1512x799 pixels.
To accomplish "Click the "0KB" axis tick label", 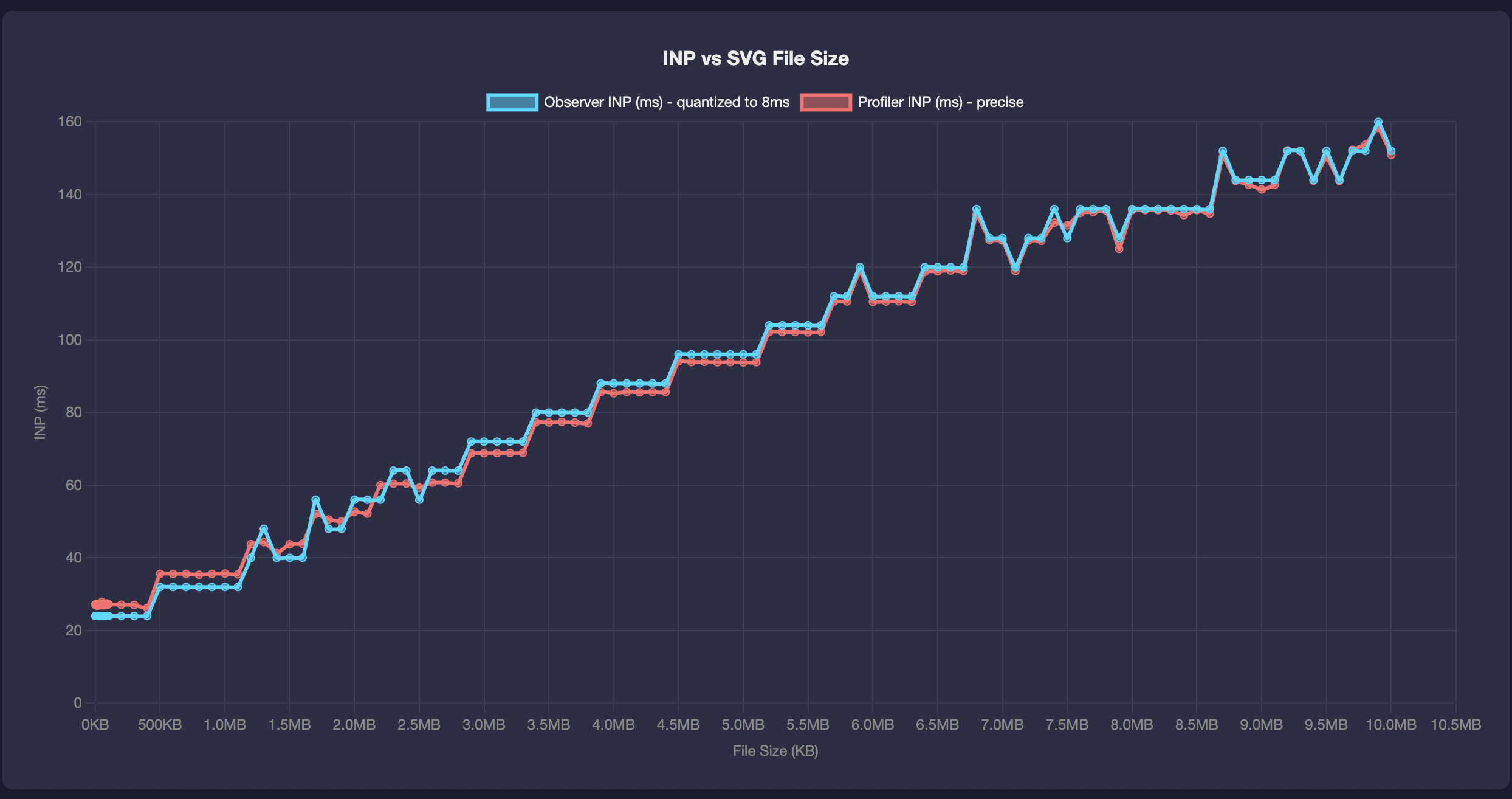I will coord(95,724).
